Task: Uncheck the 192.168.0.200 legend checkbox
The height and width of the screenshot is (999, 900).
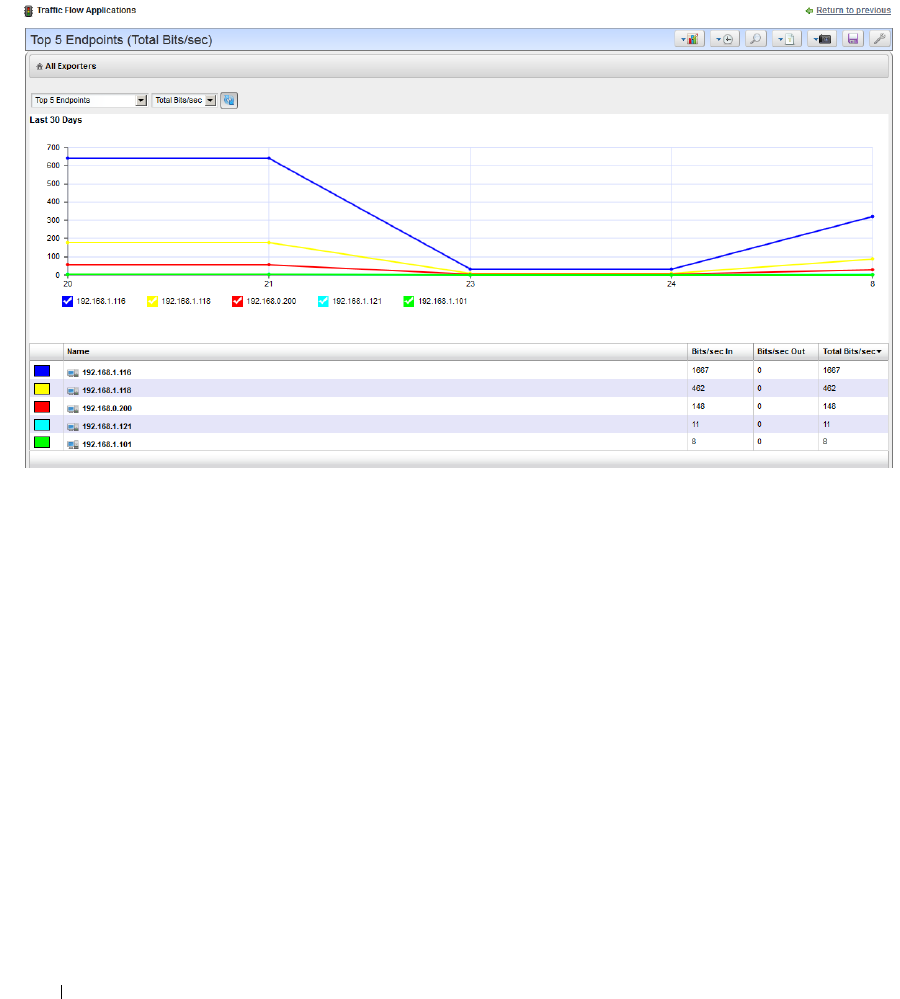Action: pyautogui.click(x=238, y=301)
